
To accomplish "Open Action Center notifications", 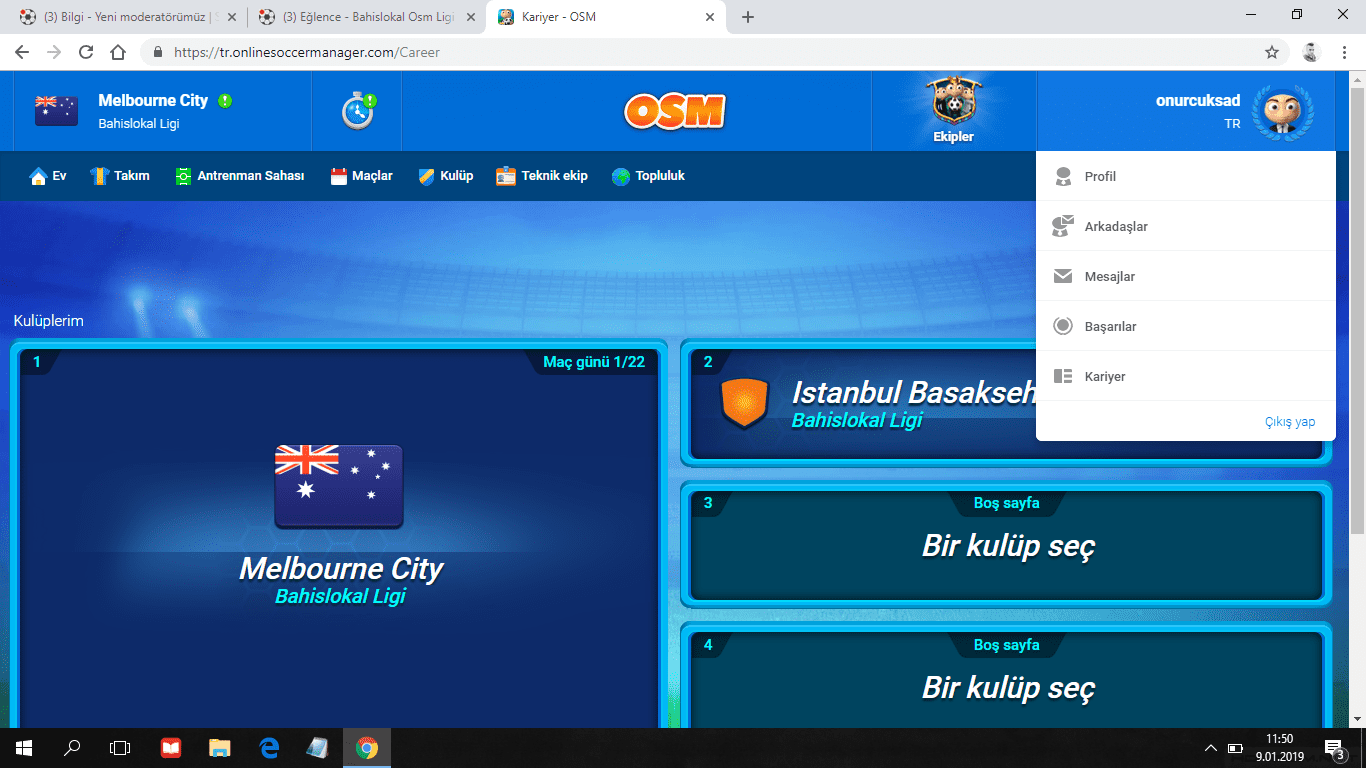I will pos(1334,748).
